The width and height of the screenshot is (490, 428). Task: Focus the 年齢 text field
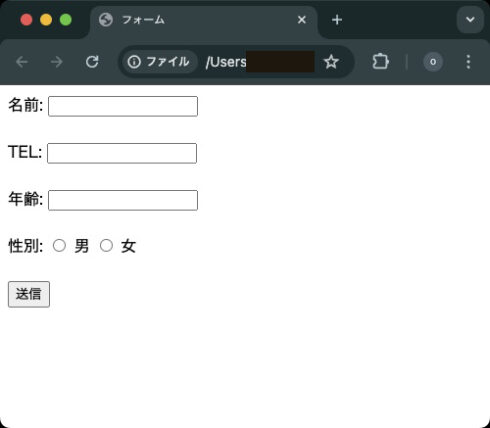123,200
